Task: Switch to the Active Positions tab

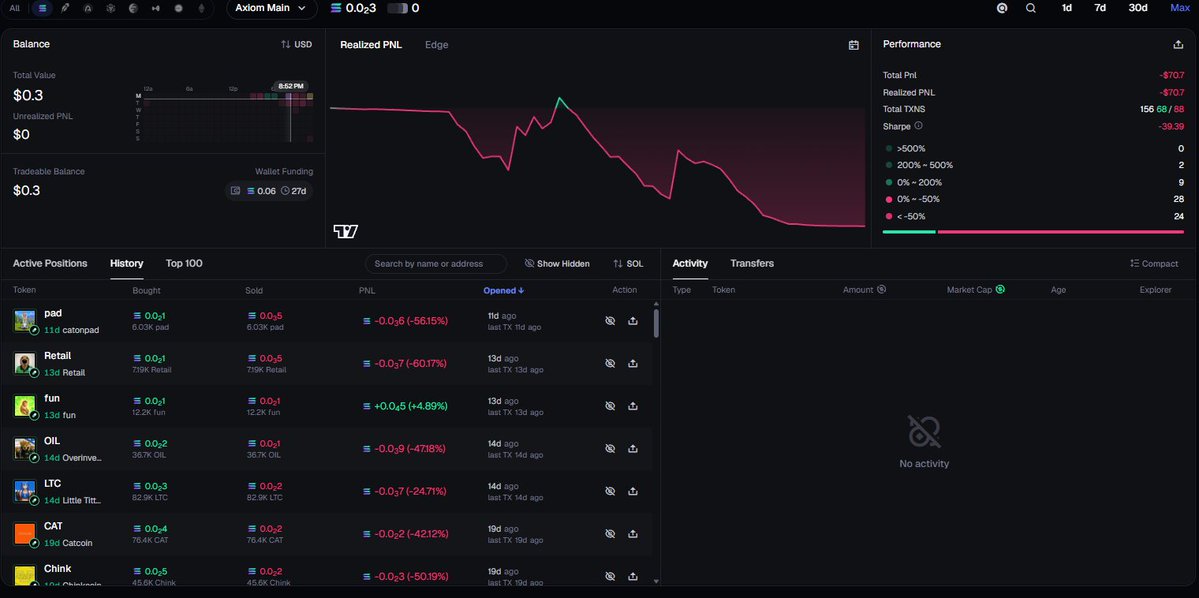Action: pyautogui.click(x=50, y=263)
